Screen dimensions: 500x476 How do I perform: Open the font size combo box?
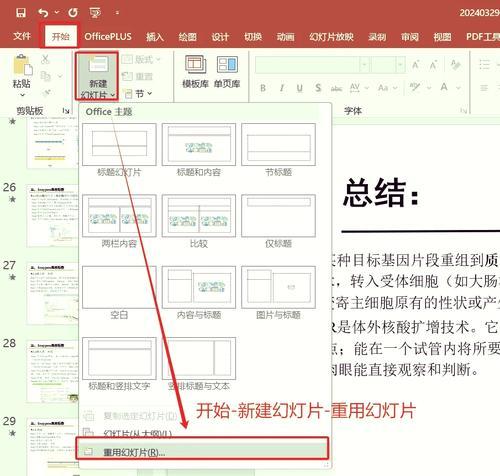(x=388, y=65)
